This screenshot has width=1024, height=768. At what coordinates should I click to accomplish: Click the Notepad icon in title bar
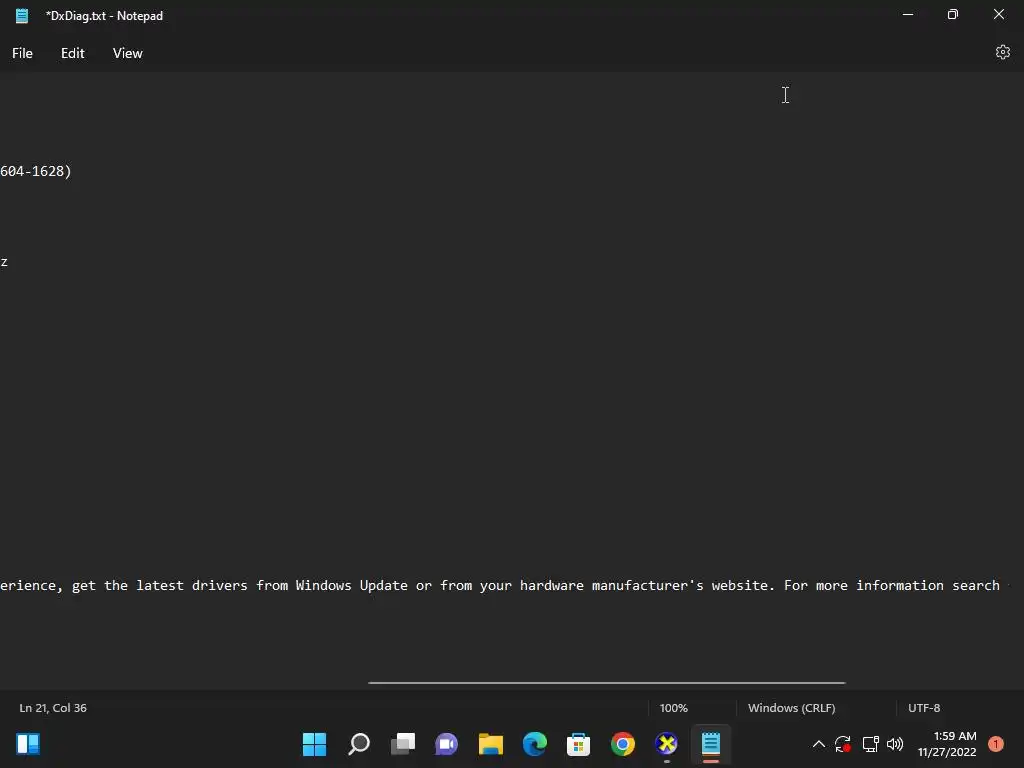point(22,16)
